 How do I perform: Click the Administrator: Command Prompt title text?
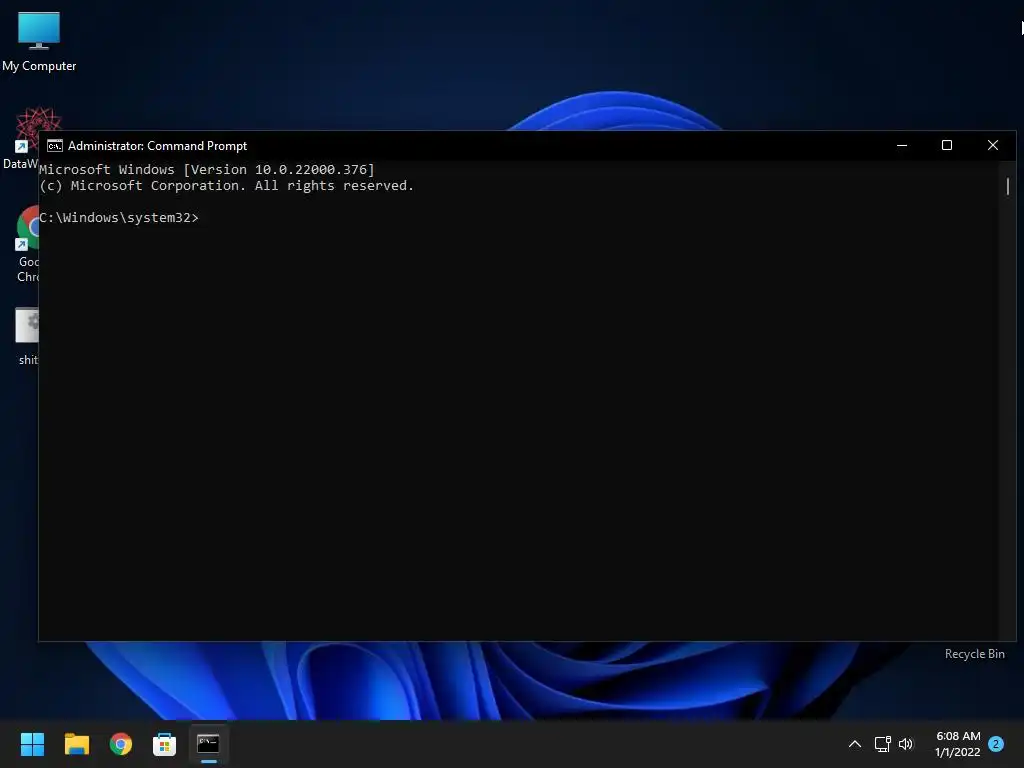pos(157,146)
